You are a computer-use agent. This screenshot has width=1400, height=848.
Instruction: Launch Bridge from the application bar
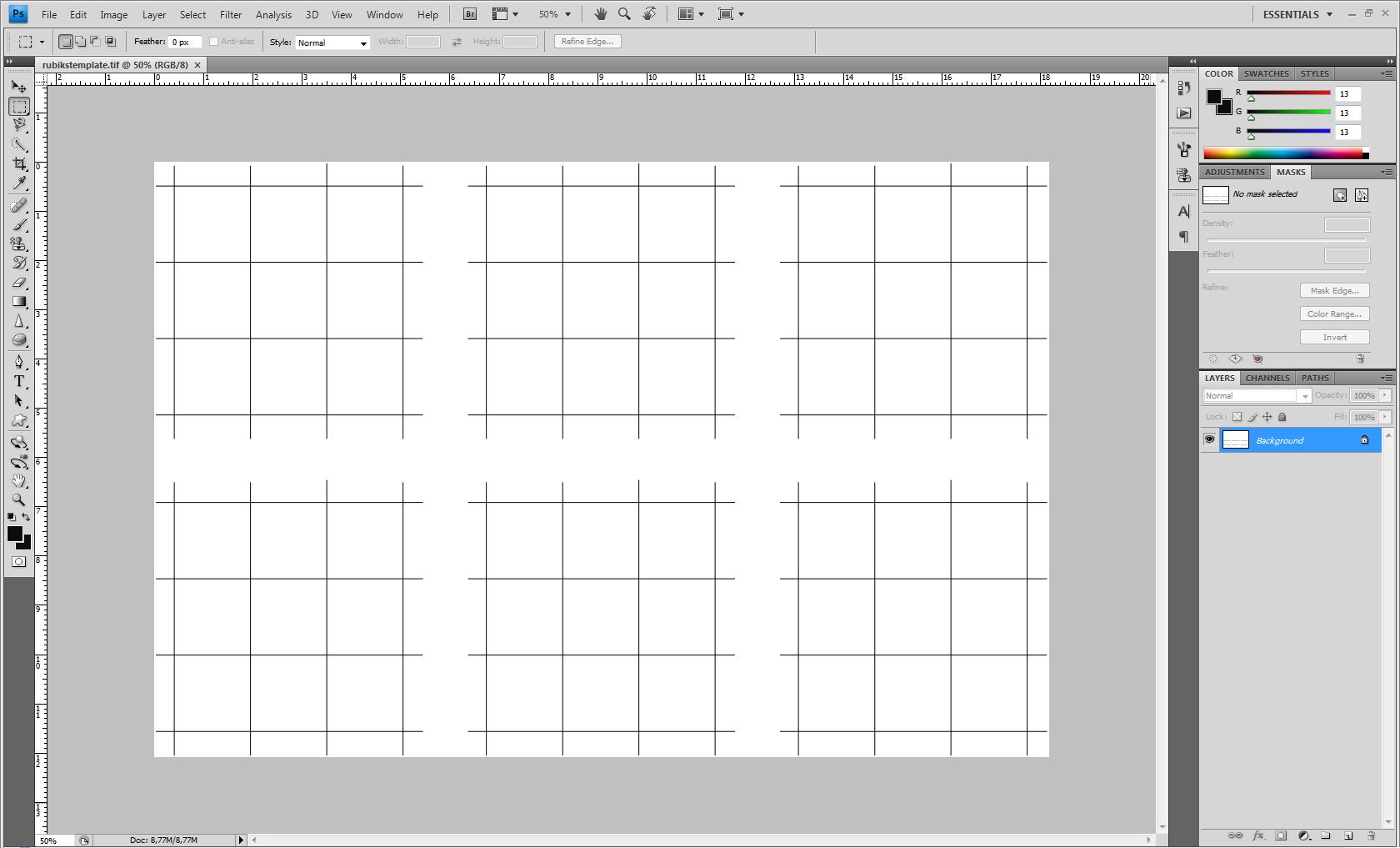tap(470, 14)
